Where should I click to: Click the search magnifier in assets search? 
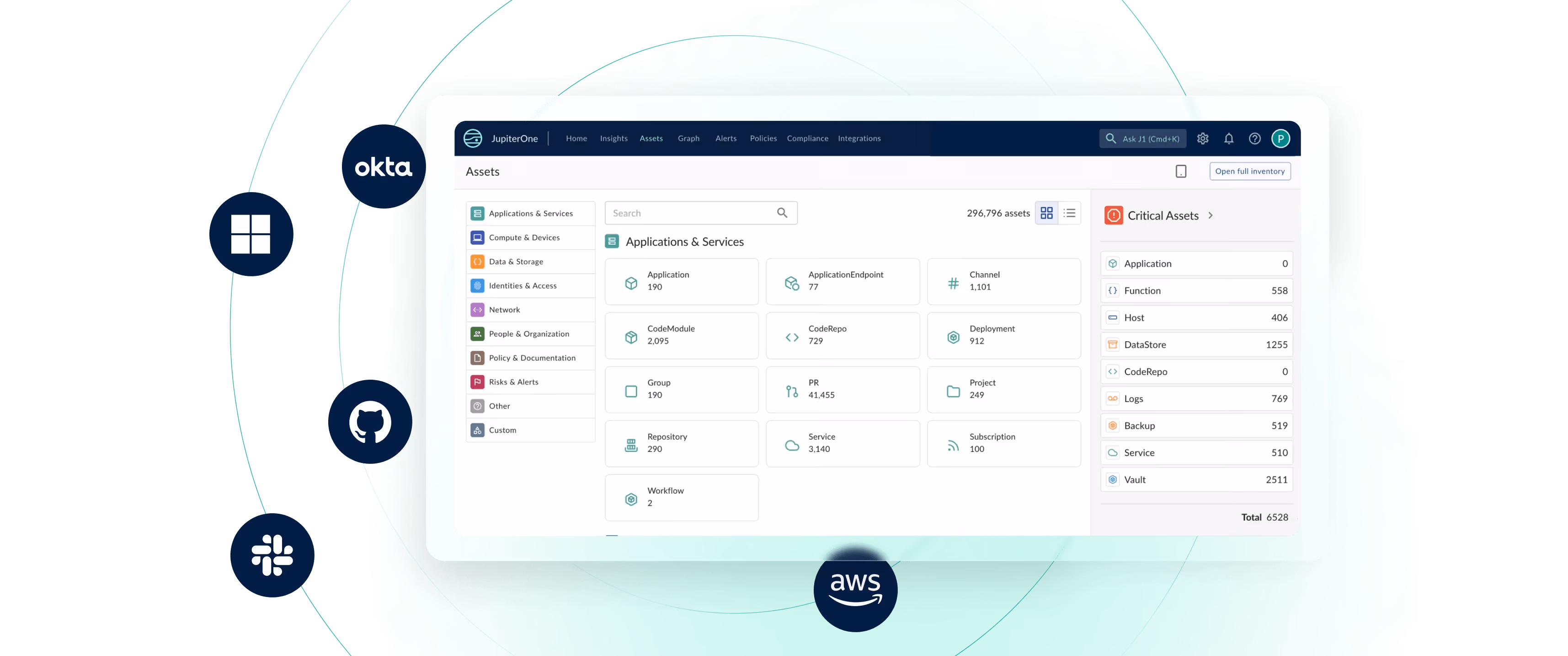(x=782, y=213)
